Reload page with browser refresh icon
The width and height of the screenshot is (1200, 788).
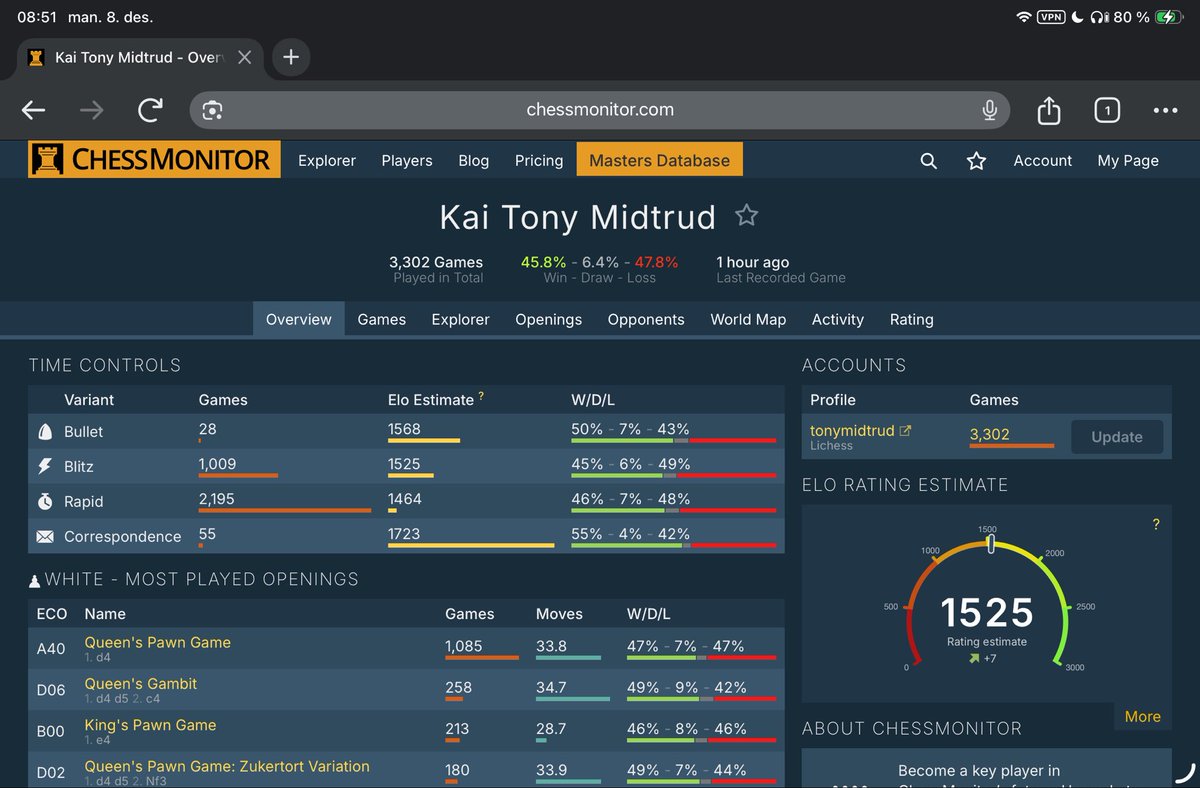(x=150, y=110)
